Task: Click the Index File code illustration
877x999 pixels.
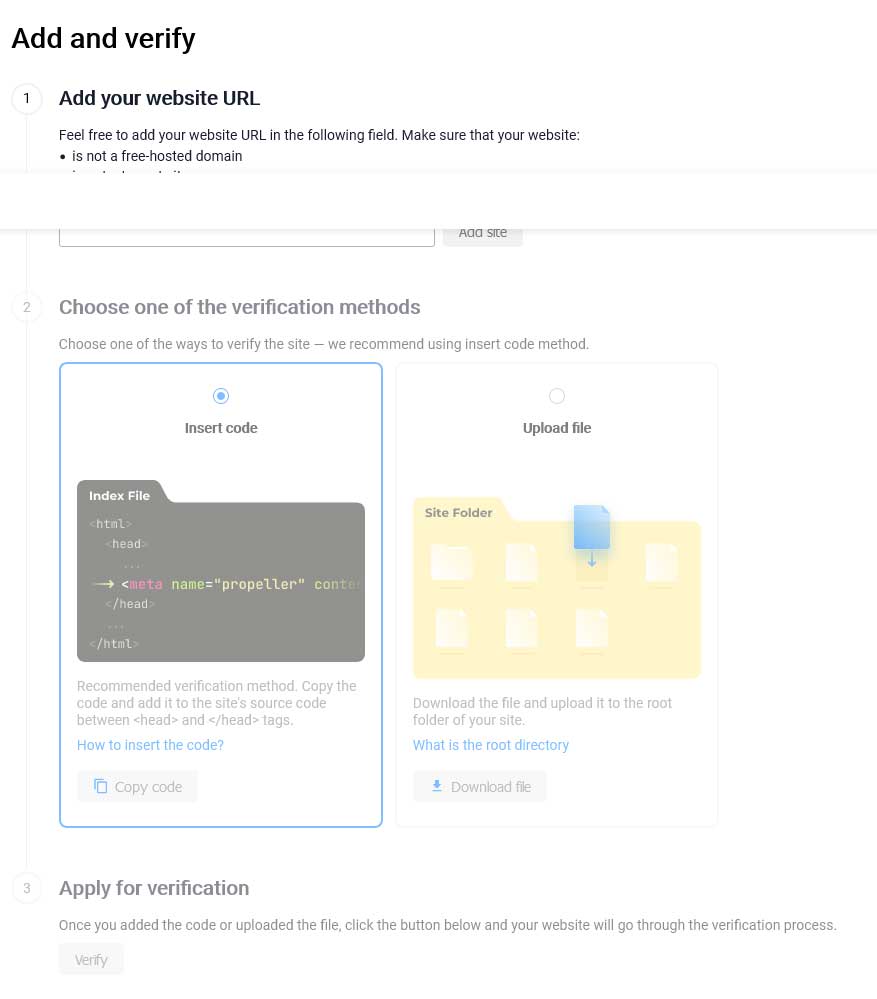Action: (x=220, y=571)
